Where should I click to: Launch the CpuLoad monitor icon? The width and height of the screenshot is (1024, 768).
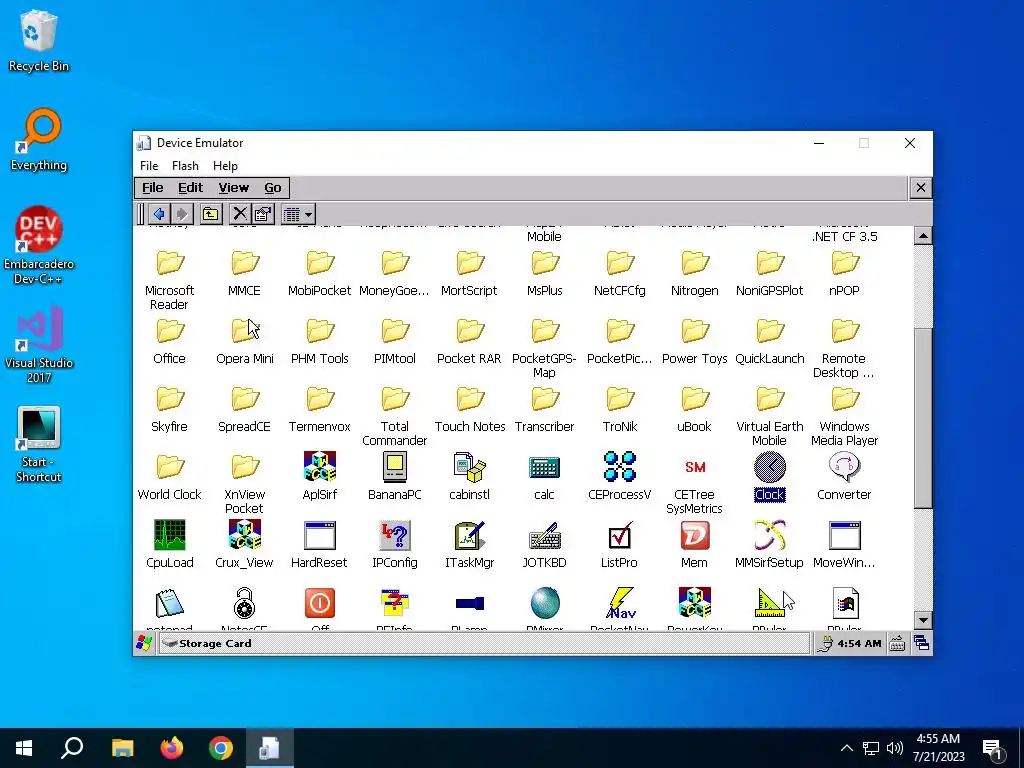coord(169,535)
